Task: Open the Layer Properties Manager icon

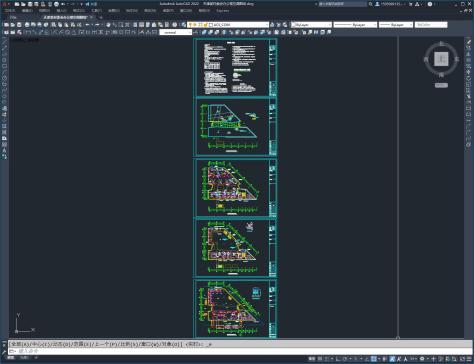Action: coord(184,25)
